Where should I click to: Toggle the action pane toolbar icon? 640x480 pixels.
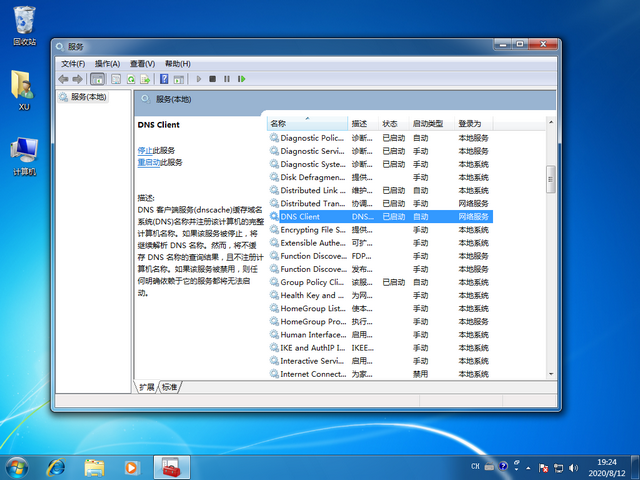coord(179,79)
